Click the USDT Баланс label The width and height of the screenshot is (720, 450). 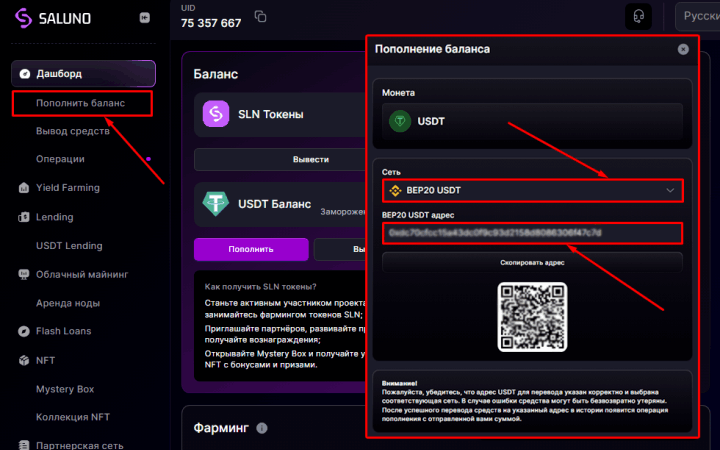[x=275, y=204]
